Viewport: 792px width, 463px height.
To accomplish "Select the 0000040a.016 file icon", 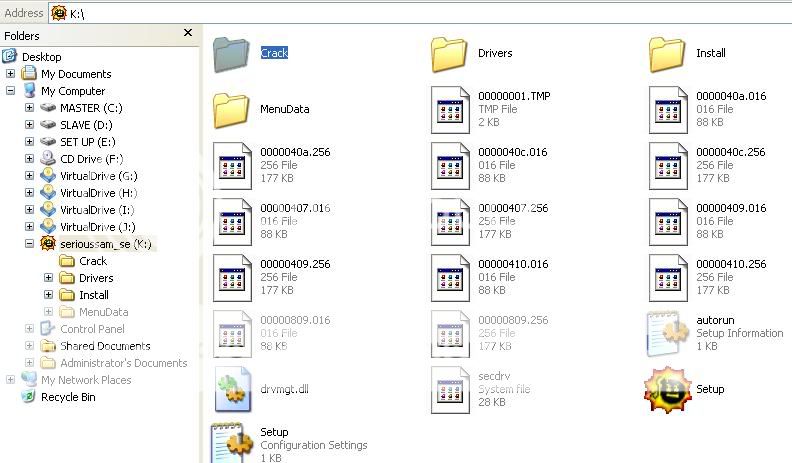I will (x=668, y=110).
